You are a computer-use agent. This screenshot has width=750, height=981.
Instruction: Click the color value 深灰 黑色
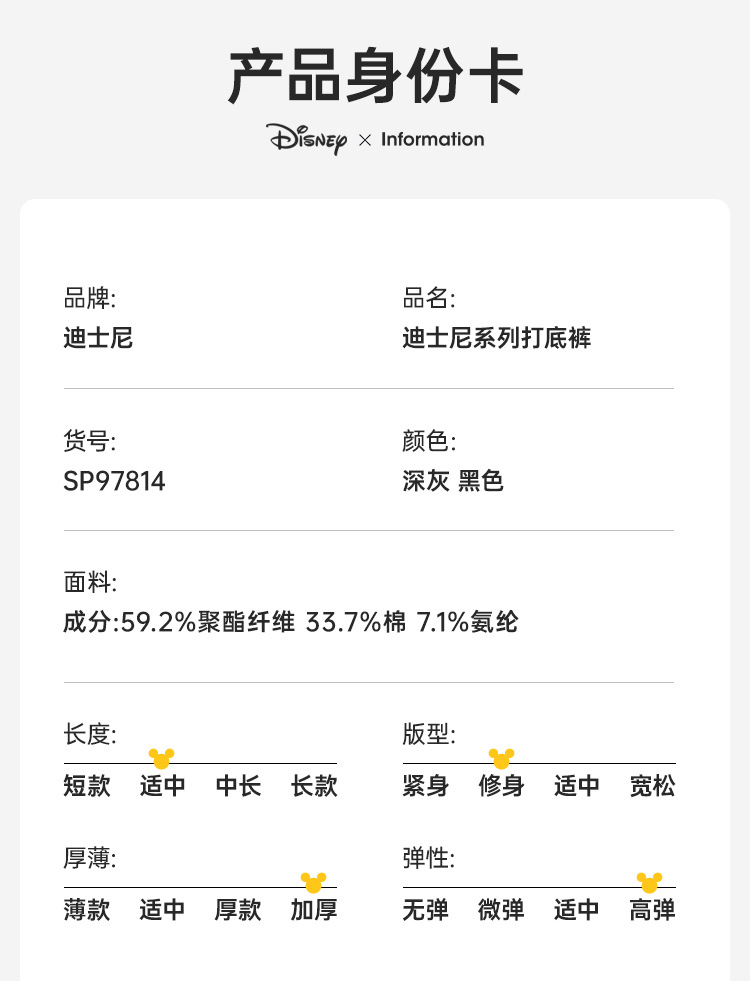pos(453,482)
